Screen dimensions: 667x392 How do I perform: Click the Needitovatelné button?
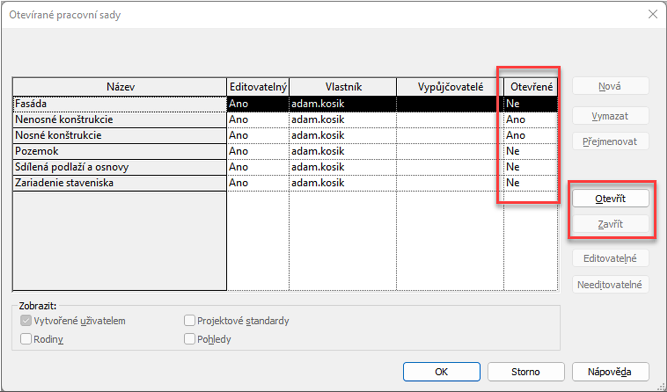pyautogui.click(x=610, y=284)
